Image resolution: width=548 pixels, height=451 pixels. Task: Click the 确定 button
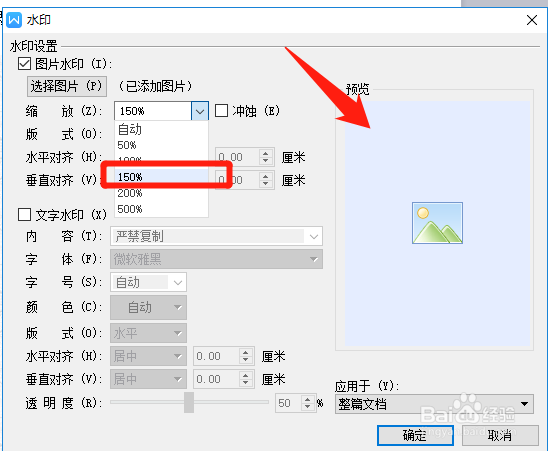pyautogui.click(x=416, y=435)
